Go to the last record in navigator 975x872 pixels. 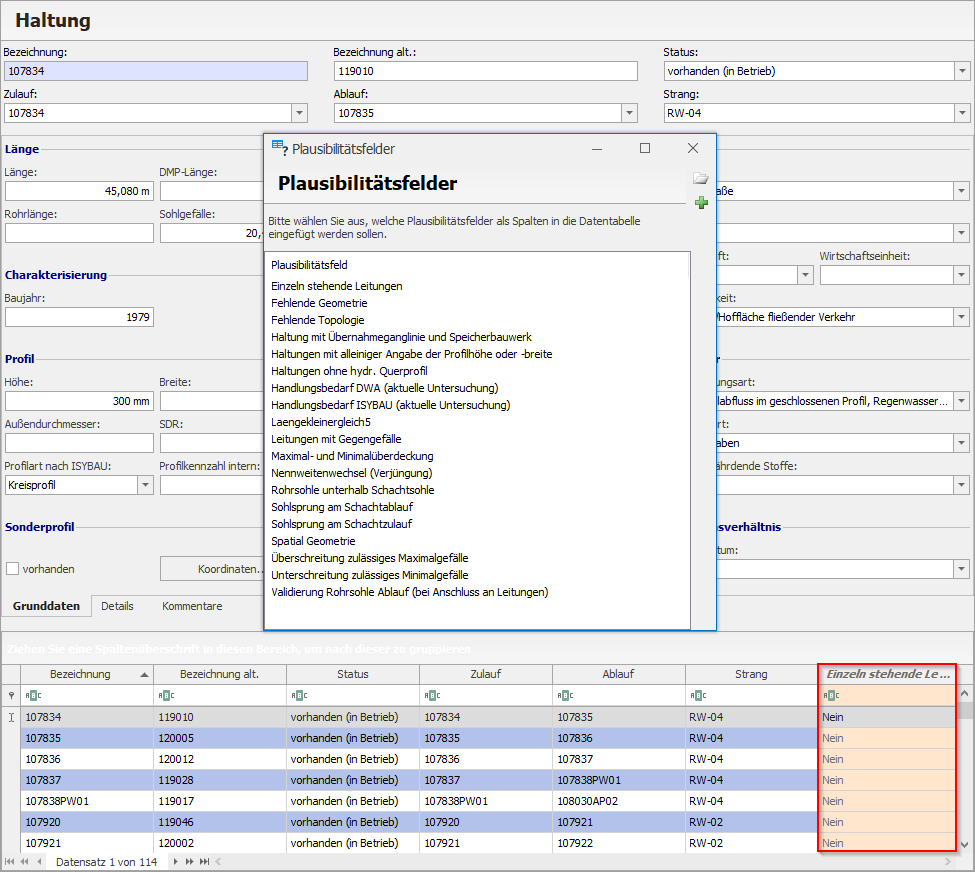click(x=203, y=861)
